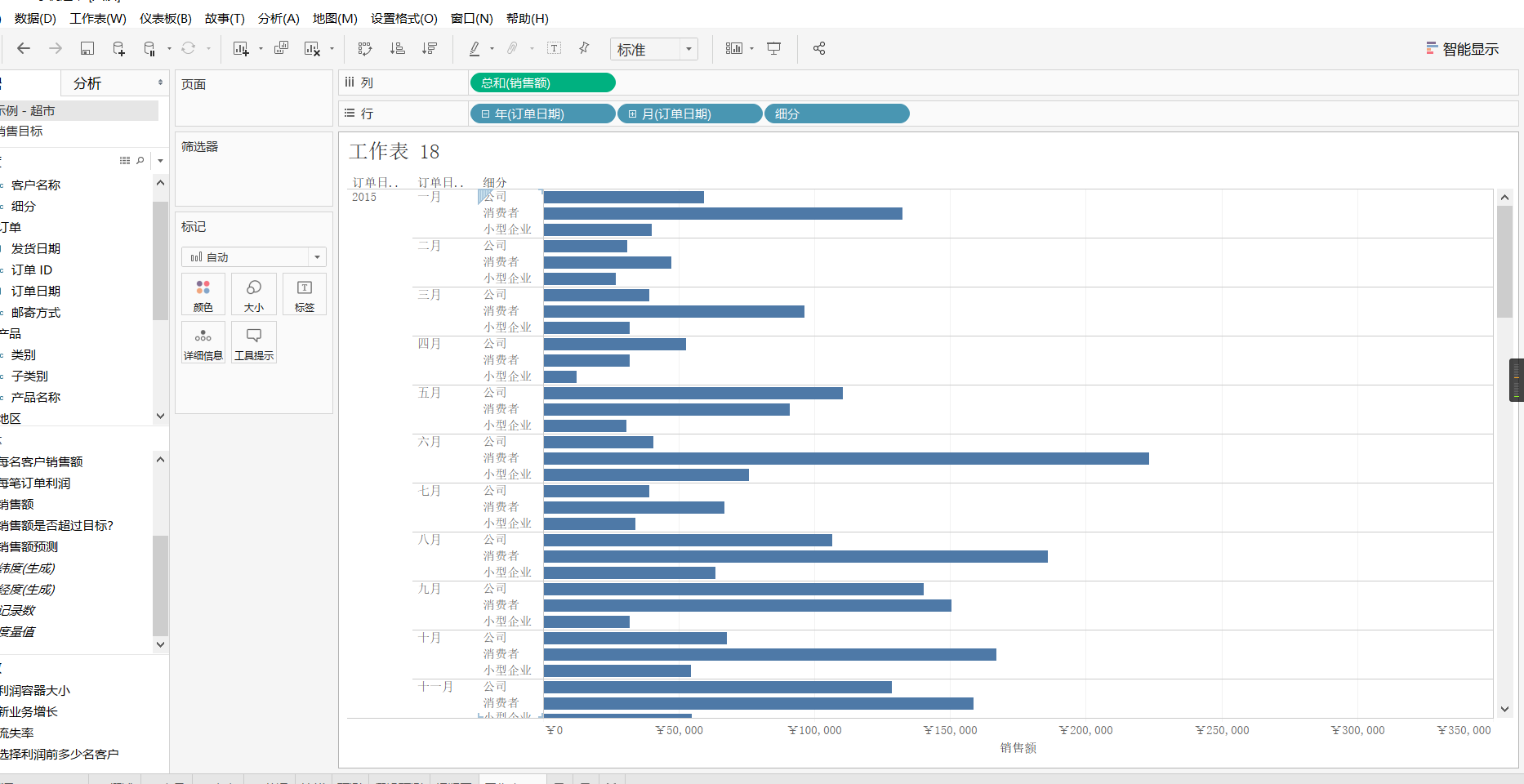The height and width of the screenshot is (784, 1524).
Task: Click the Undo back arrow
Action: coord(24,49)
